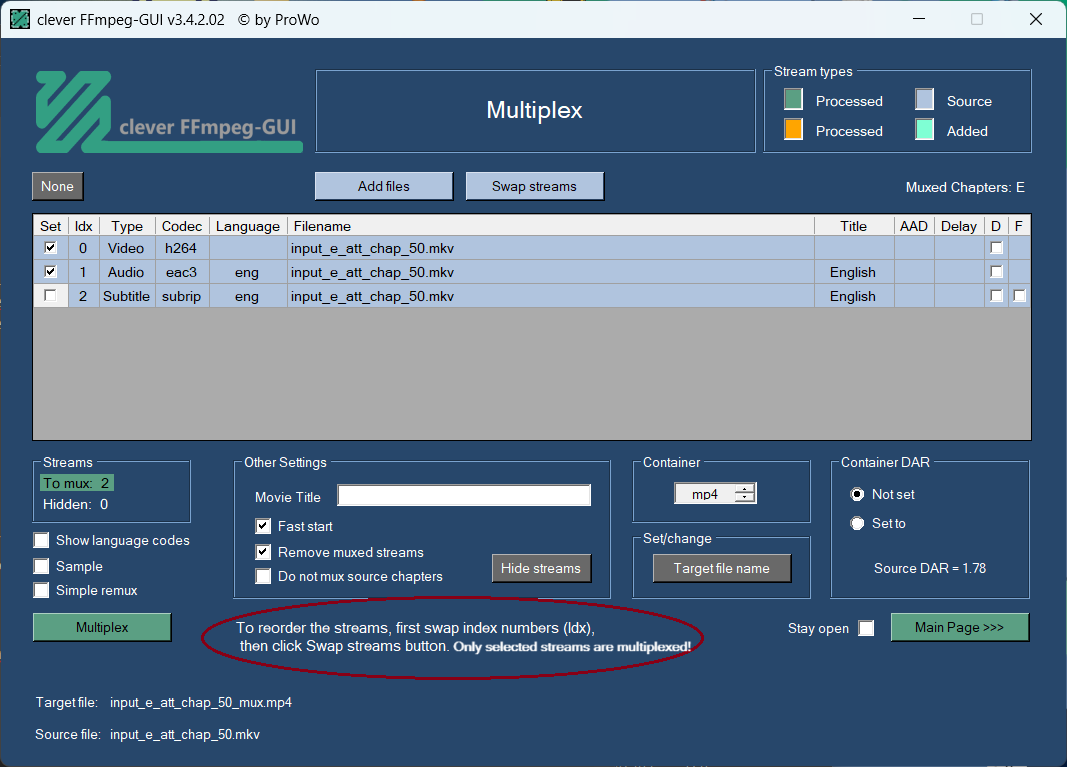
Task: Click the Subtitle row English title cell
Action: [x=853, y=296]
